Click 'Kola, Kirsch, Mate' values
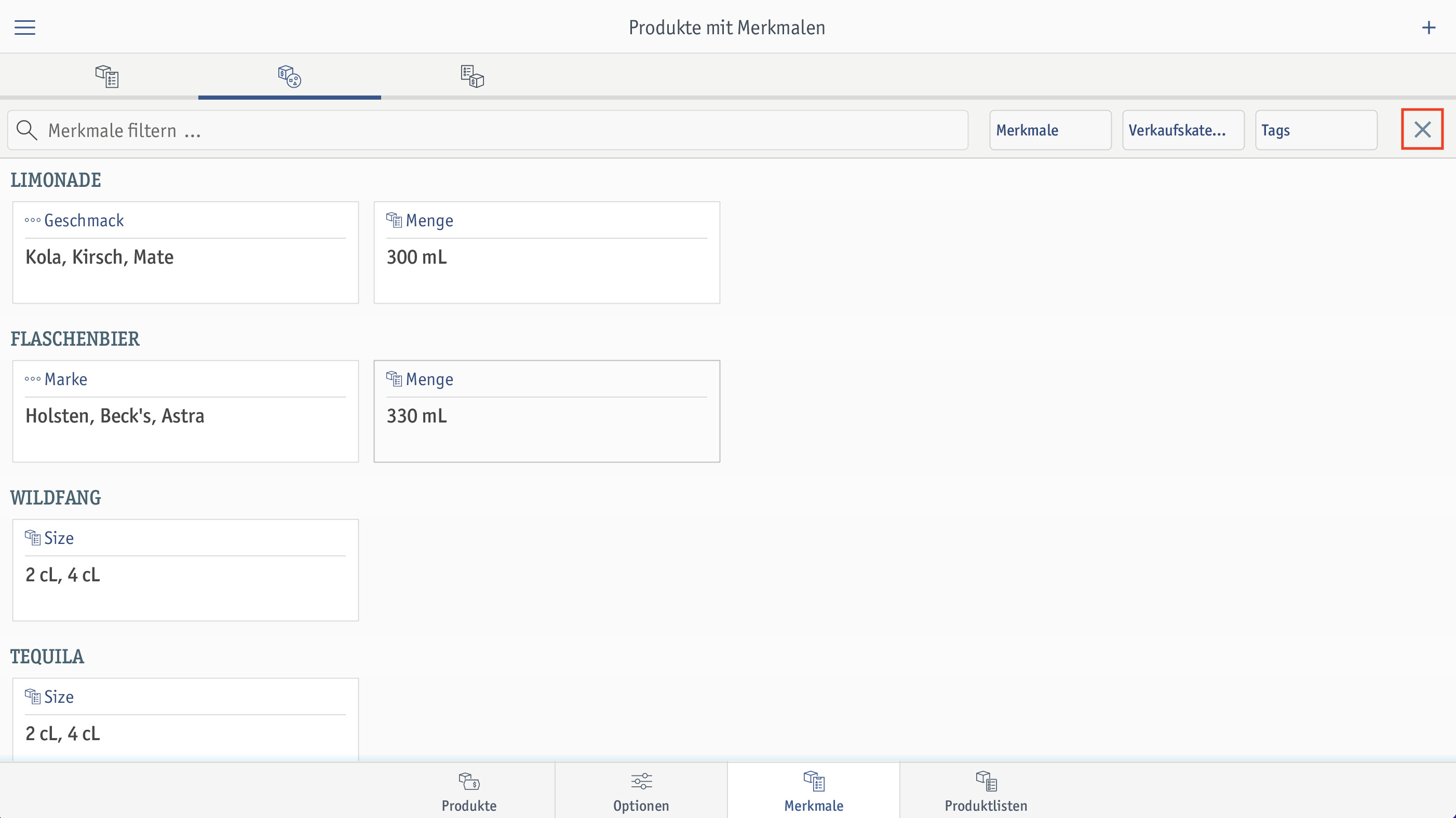1456x818 pixels. (x=100, y=257)
